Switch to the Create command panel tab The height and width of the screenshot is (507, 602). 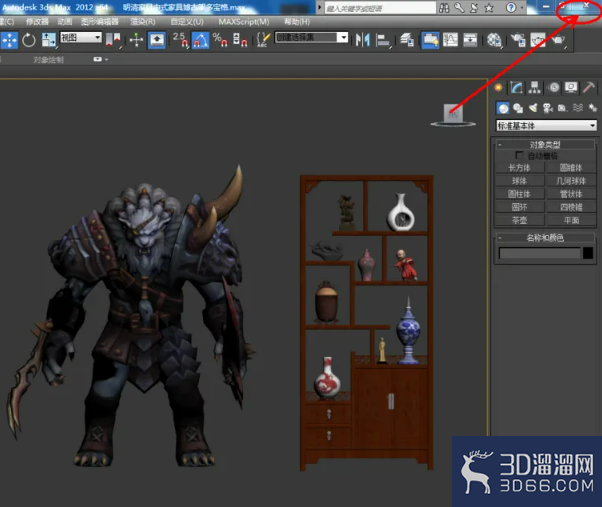[x=498, y=88]
